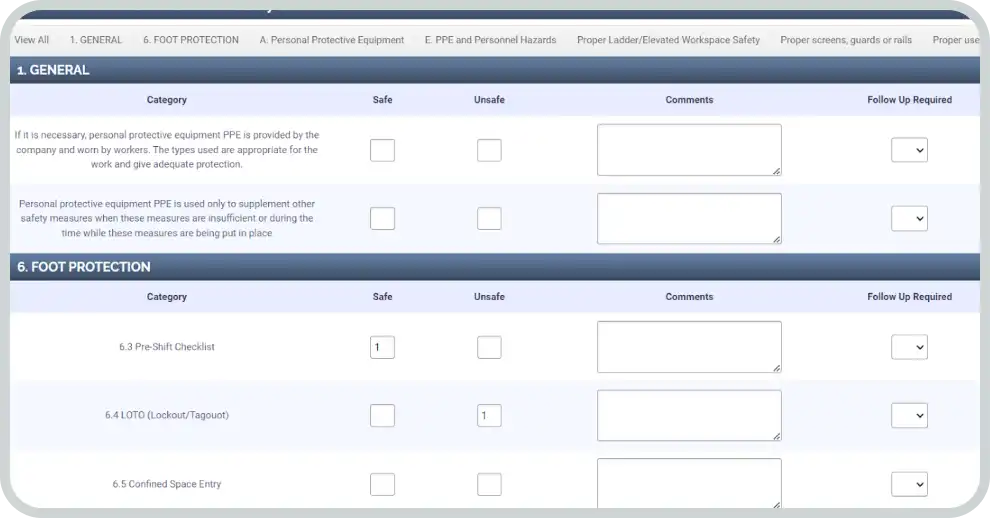Switch to the 1. GENERAL tab
Image resolution: width=990 pixels, height=518 pixels.
tap(96, 40)
